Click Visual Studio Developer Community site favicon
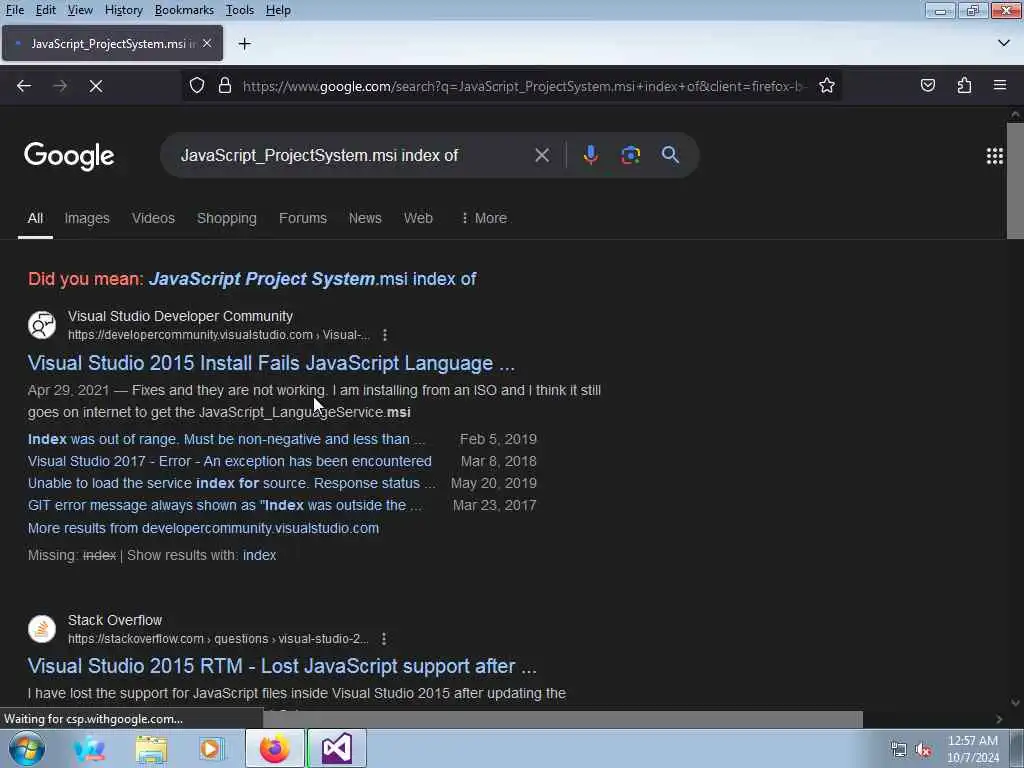This screenshot has width=1024, height=768. click(42, 325)
